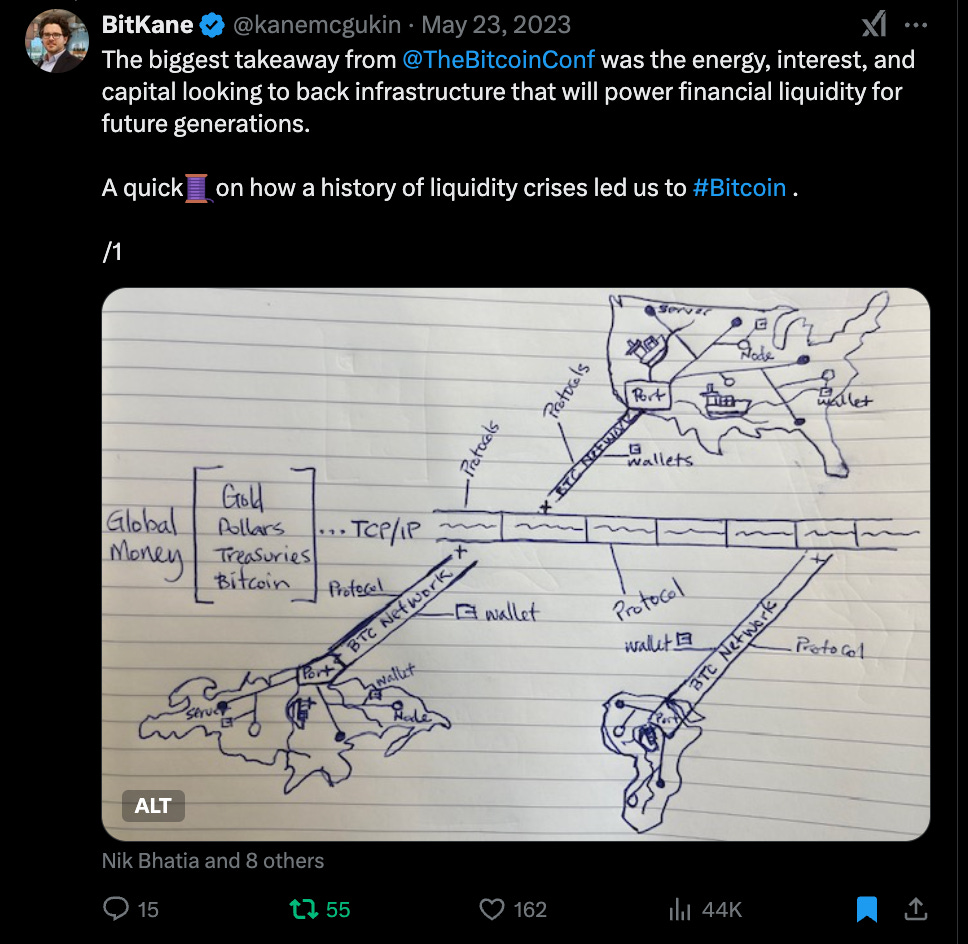Click the BitKane display name
Viewport: 968px width, 944px height.
148,25
